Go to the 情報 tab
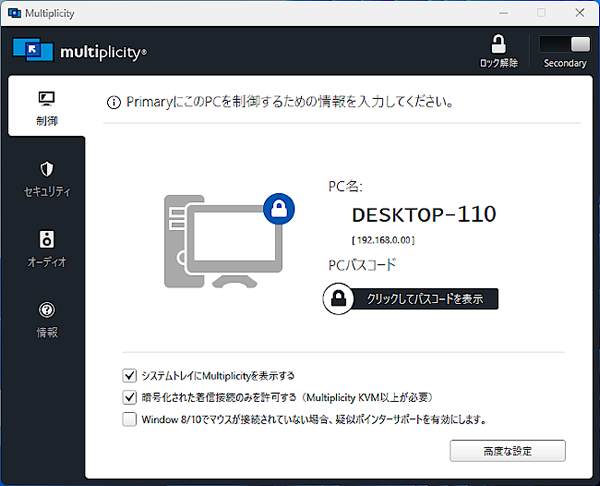Screen dimensions: 600x486 coord(47,320)
